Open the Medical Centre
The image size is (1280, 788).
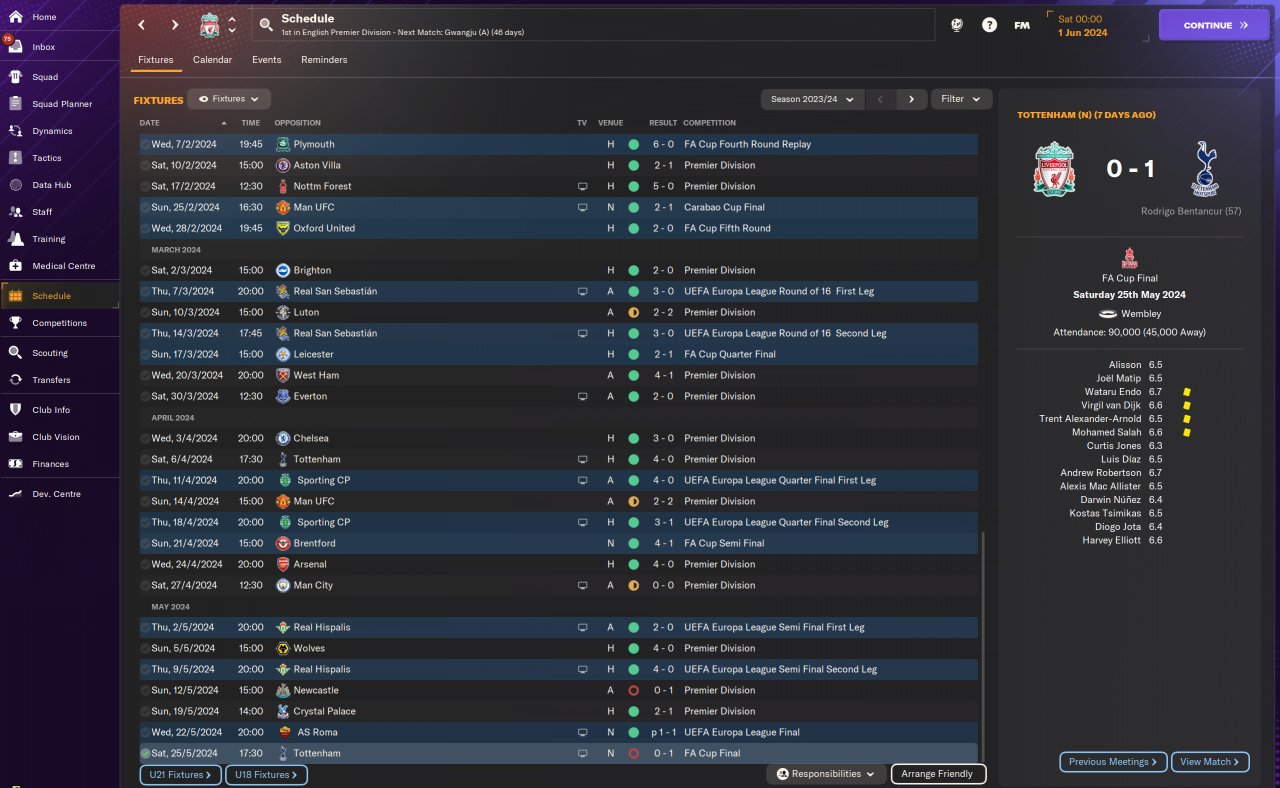[x=64, y=266]
